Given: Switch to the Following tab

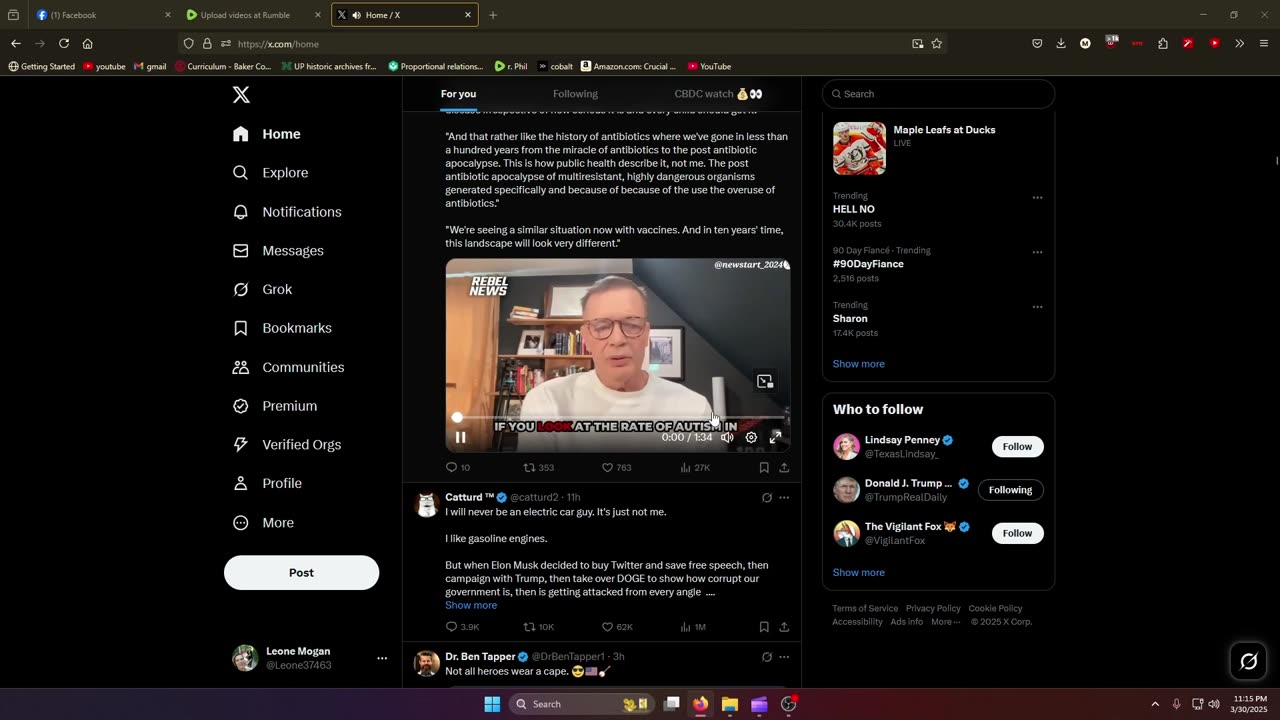Looking at the screenshot, I should [575, 94].
